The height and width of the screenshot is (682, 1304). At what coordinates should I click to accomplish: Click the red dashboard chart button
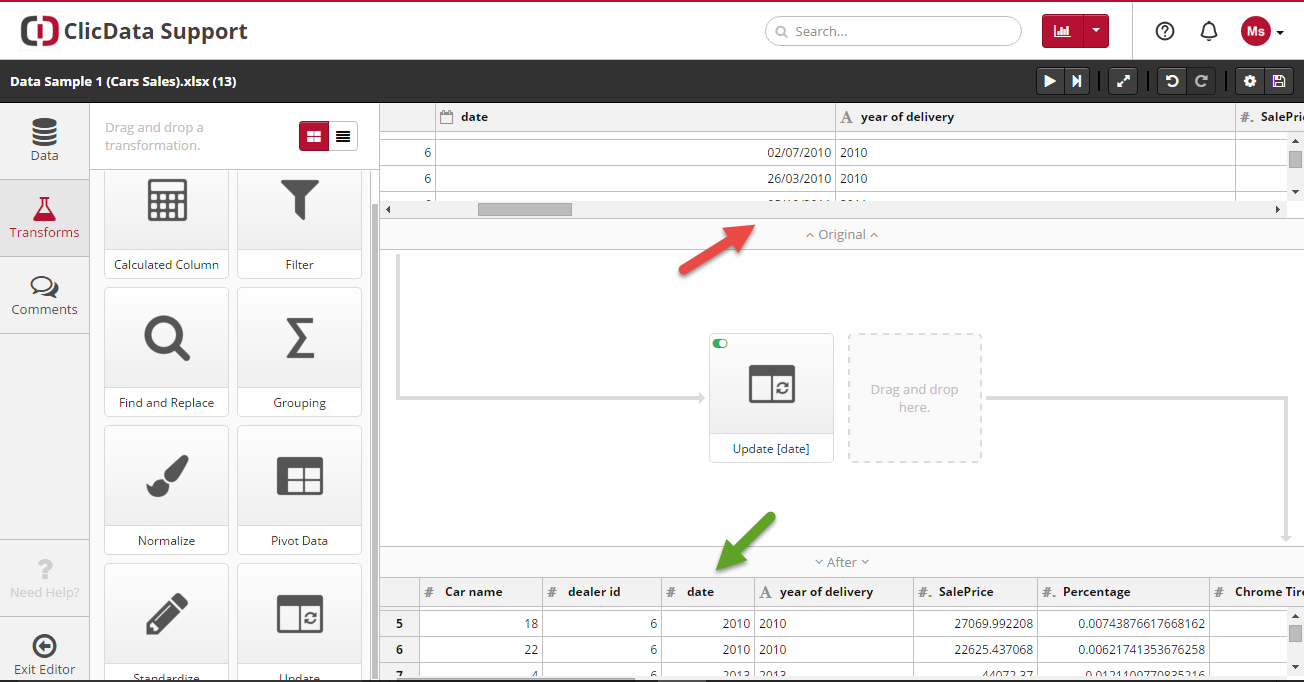(x=1062, y=31)
